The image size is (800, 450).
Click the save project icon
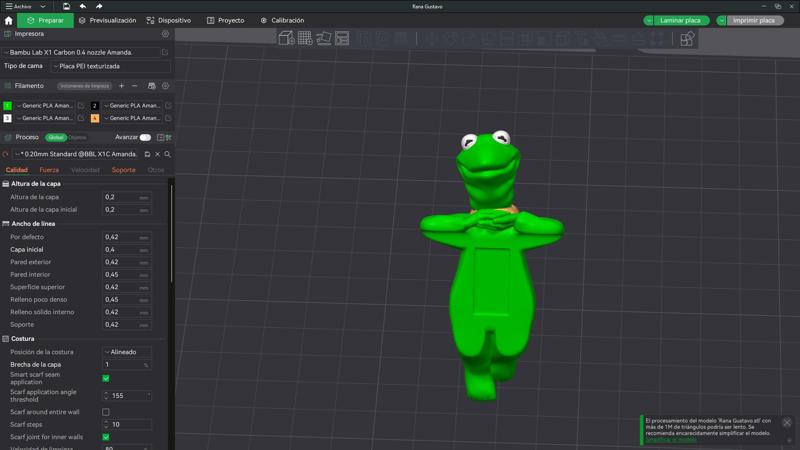pos(66,6)
